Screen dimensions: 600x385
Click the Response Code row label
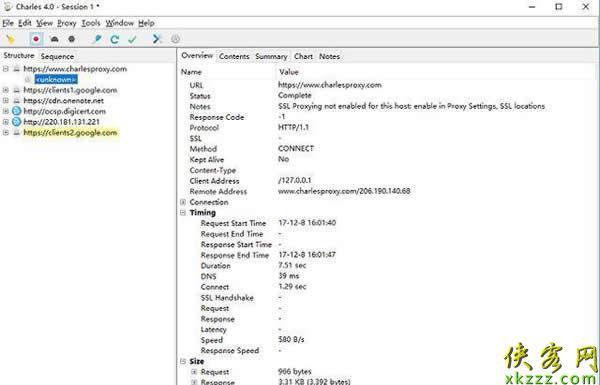coord(217,117)
